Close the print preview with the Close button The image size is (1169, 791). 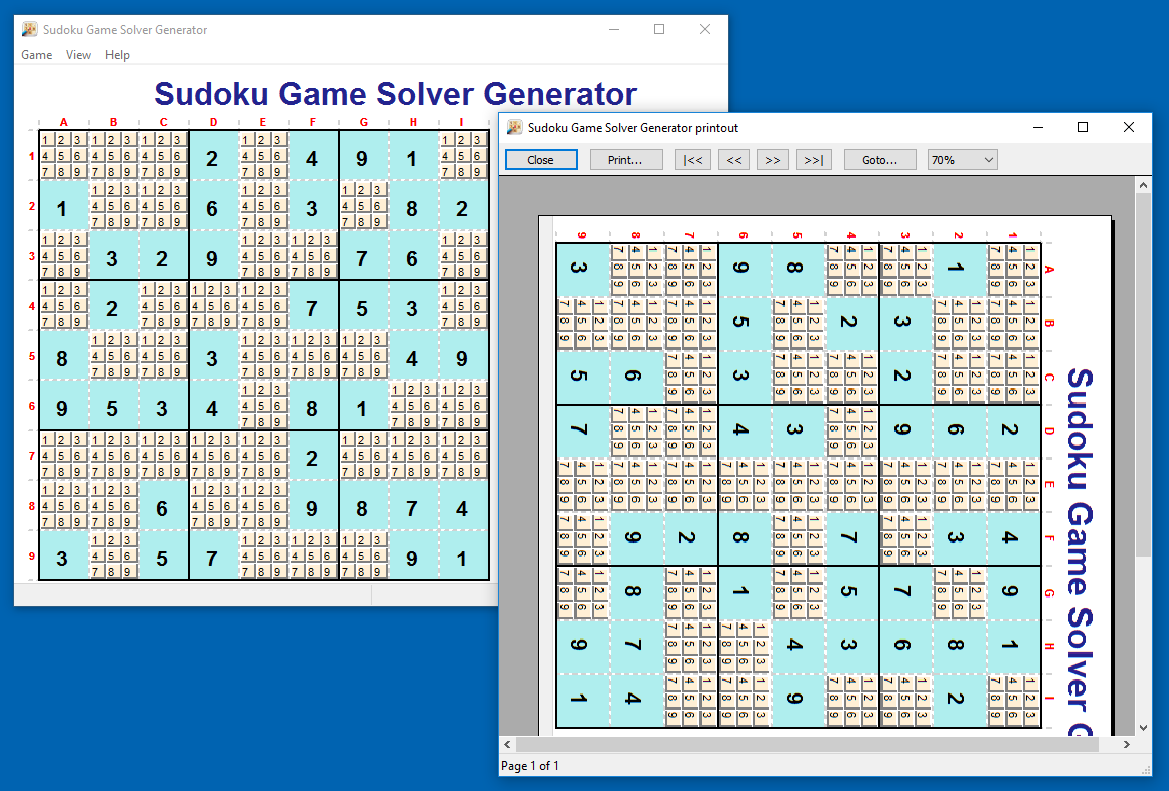tap(540, 159)
